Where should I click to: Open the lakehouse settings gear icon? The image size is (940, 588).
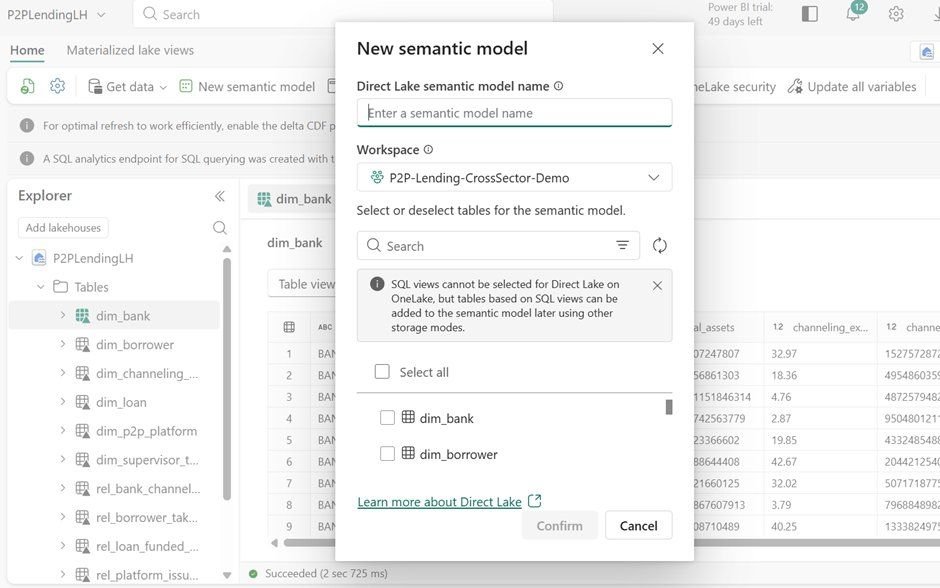57,86
